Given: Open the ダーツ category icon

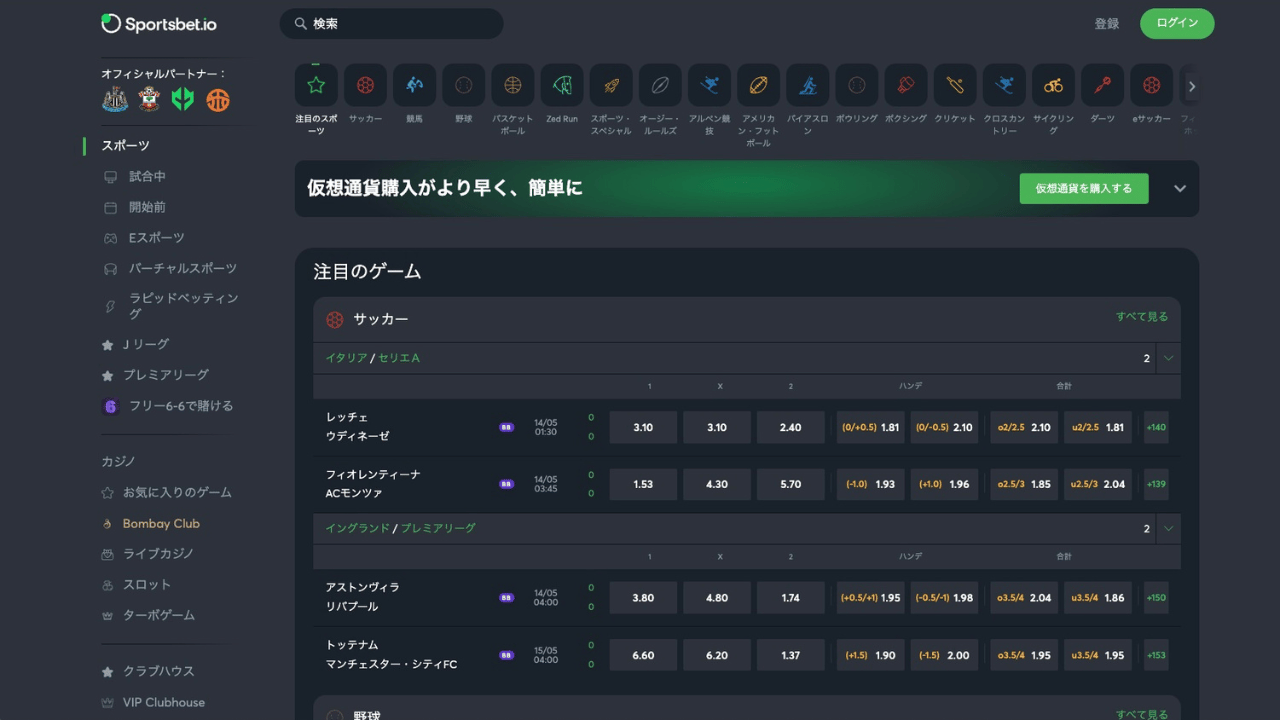Looking at the screenshot, I should (1102, 85).
